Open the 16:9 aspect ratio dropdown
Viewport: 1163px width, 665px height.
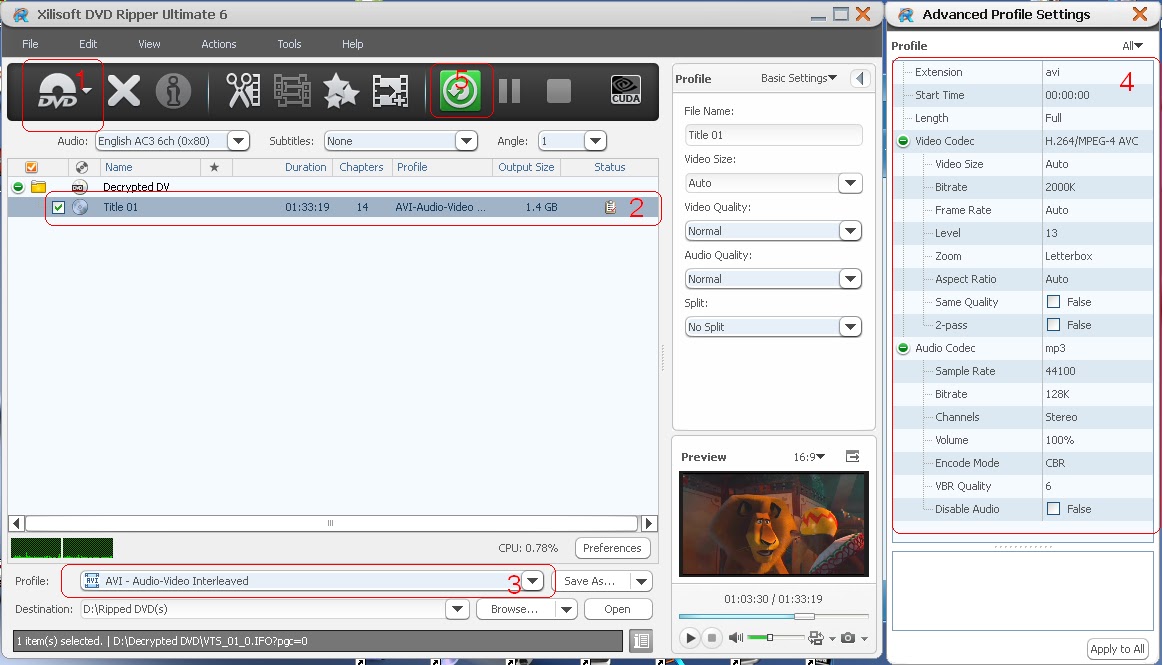(809, 457)
